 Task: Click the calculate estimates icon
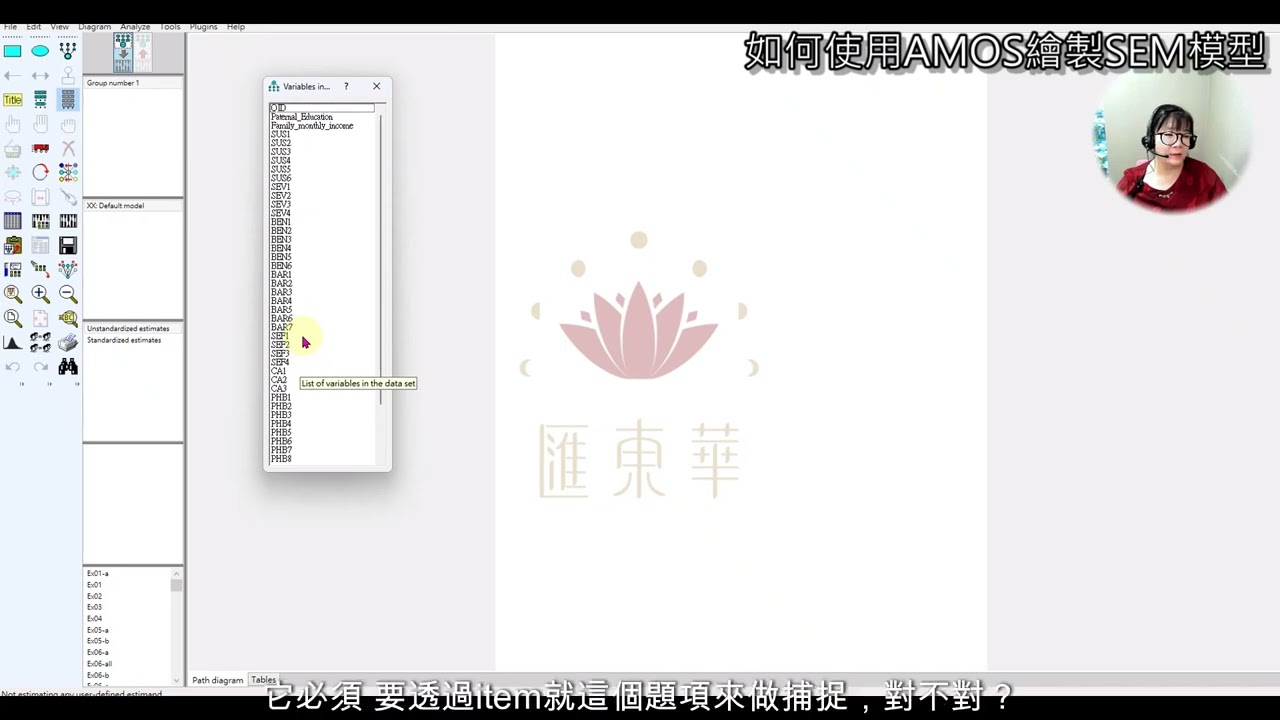click(x=67, y=221)
